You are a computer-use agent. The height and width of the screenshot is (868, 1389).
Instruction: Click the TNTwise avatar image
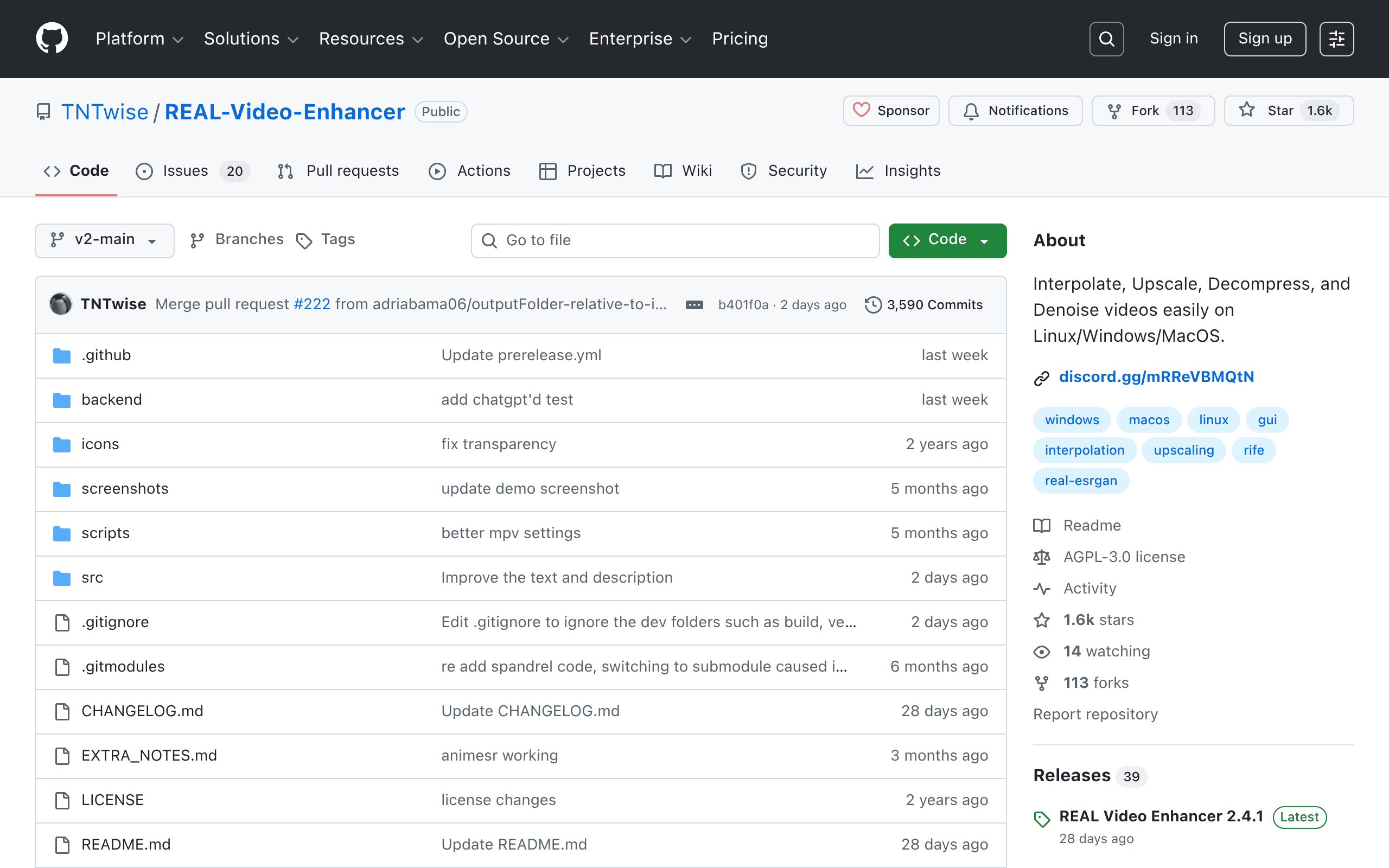pyautogui.click(x=60, y=304)
